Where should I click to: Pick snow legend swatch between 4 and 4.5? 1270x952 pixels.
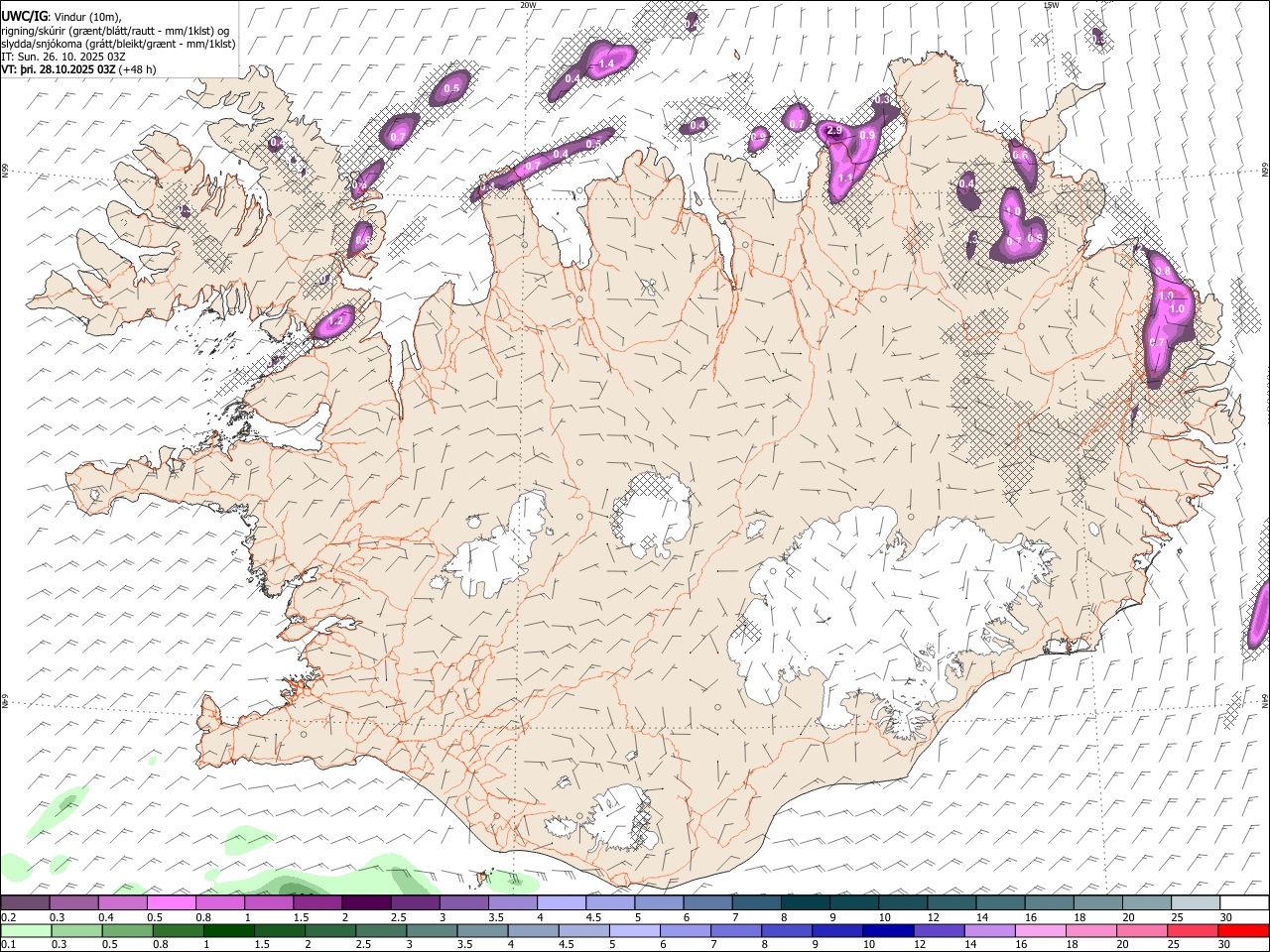(561, 903)
